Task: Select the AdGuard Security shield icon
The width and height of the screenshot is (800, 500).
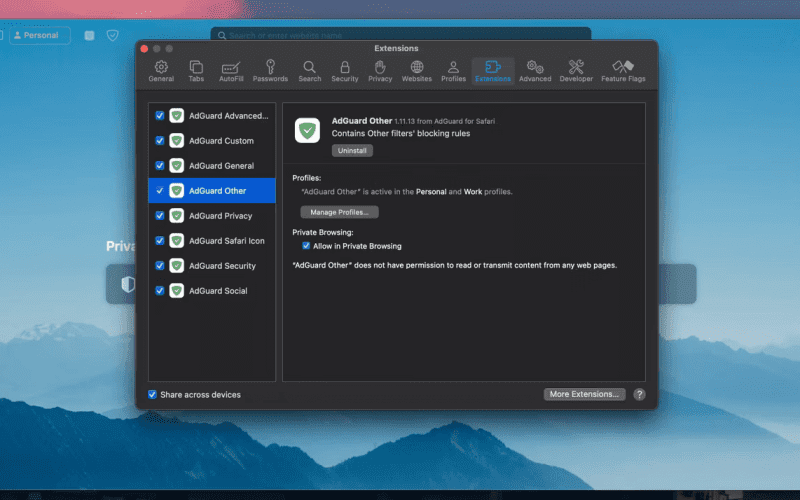Action: (x=177, y=265)
